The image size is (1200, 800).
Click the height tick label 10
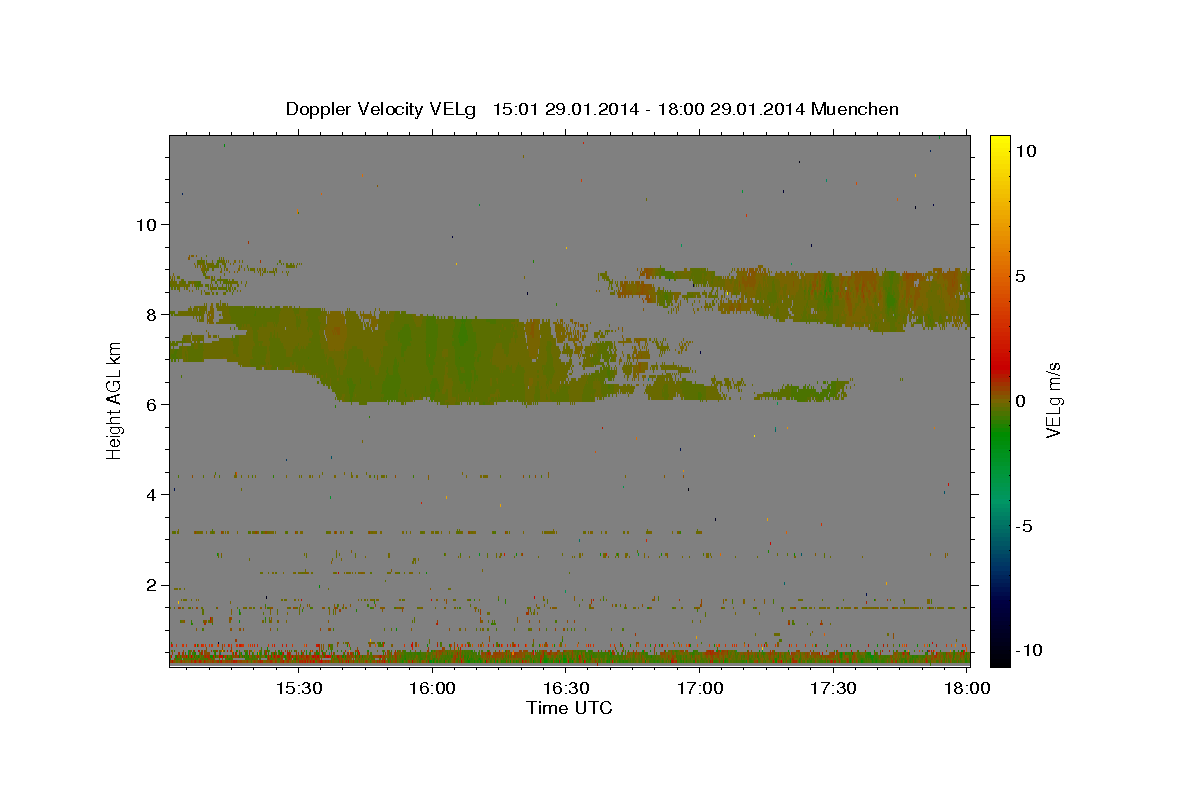pyautogui.click(x=145, y=224)
